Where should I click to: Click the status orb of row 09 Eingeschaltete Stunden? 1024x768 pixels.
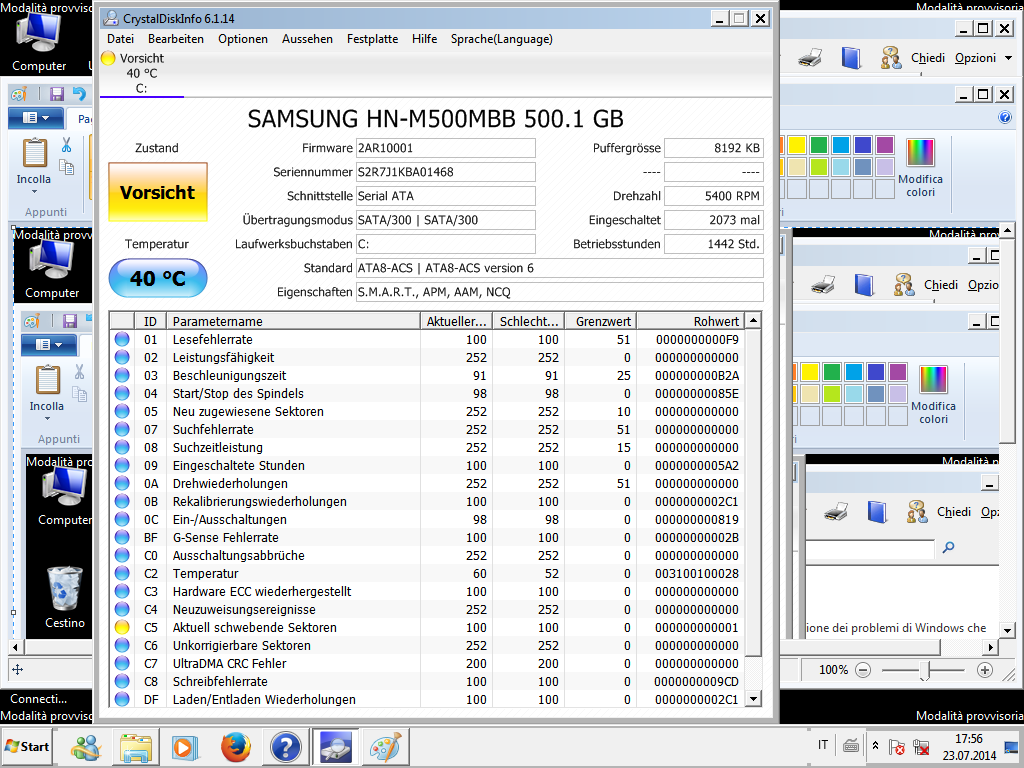pos(121,465)
